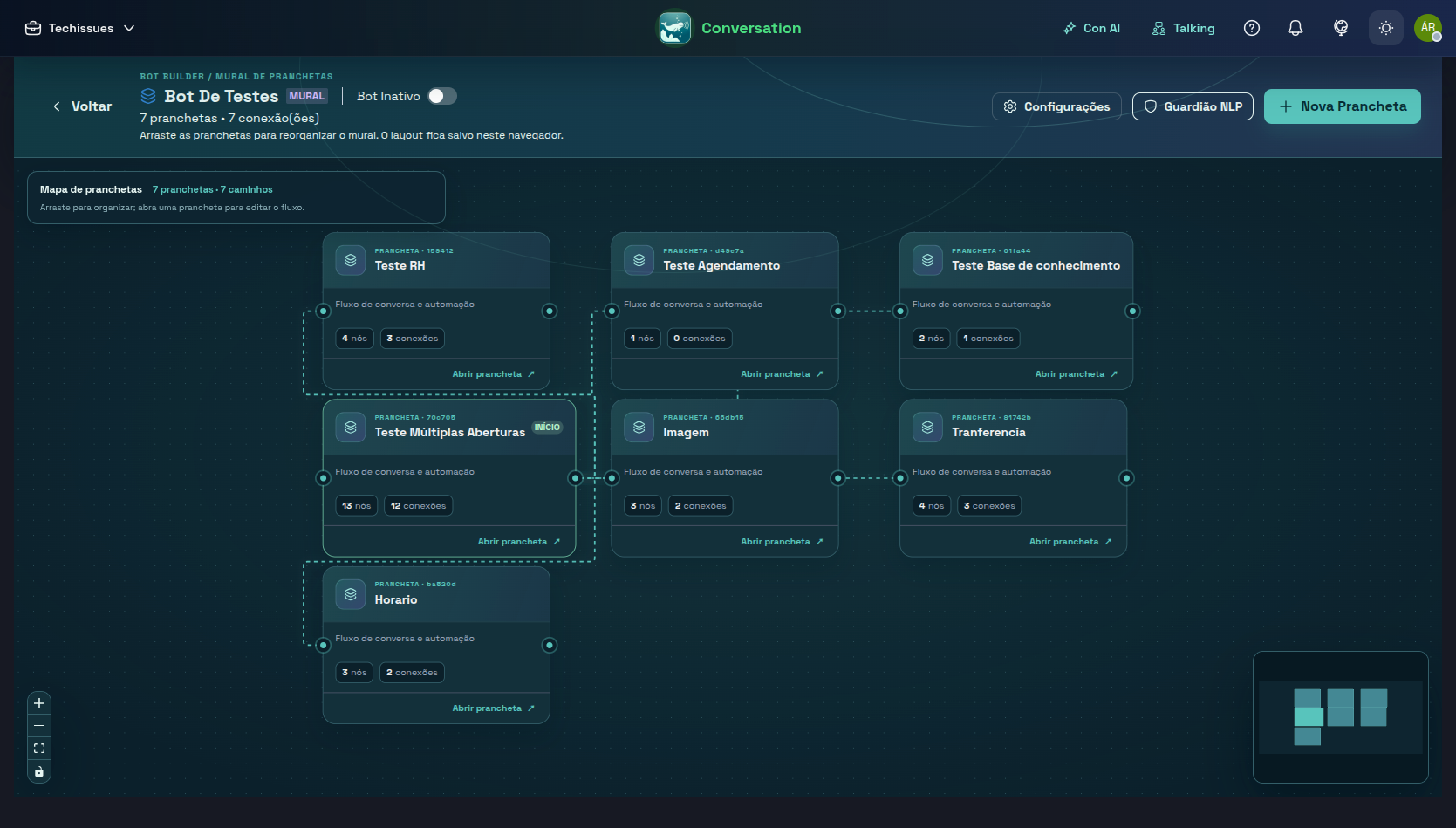Click the 12 conexões chip
The height and width of the screenshot is (828, 1456).
(x=419, y=506)
